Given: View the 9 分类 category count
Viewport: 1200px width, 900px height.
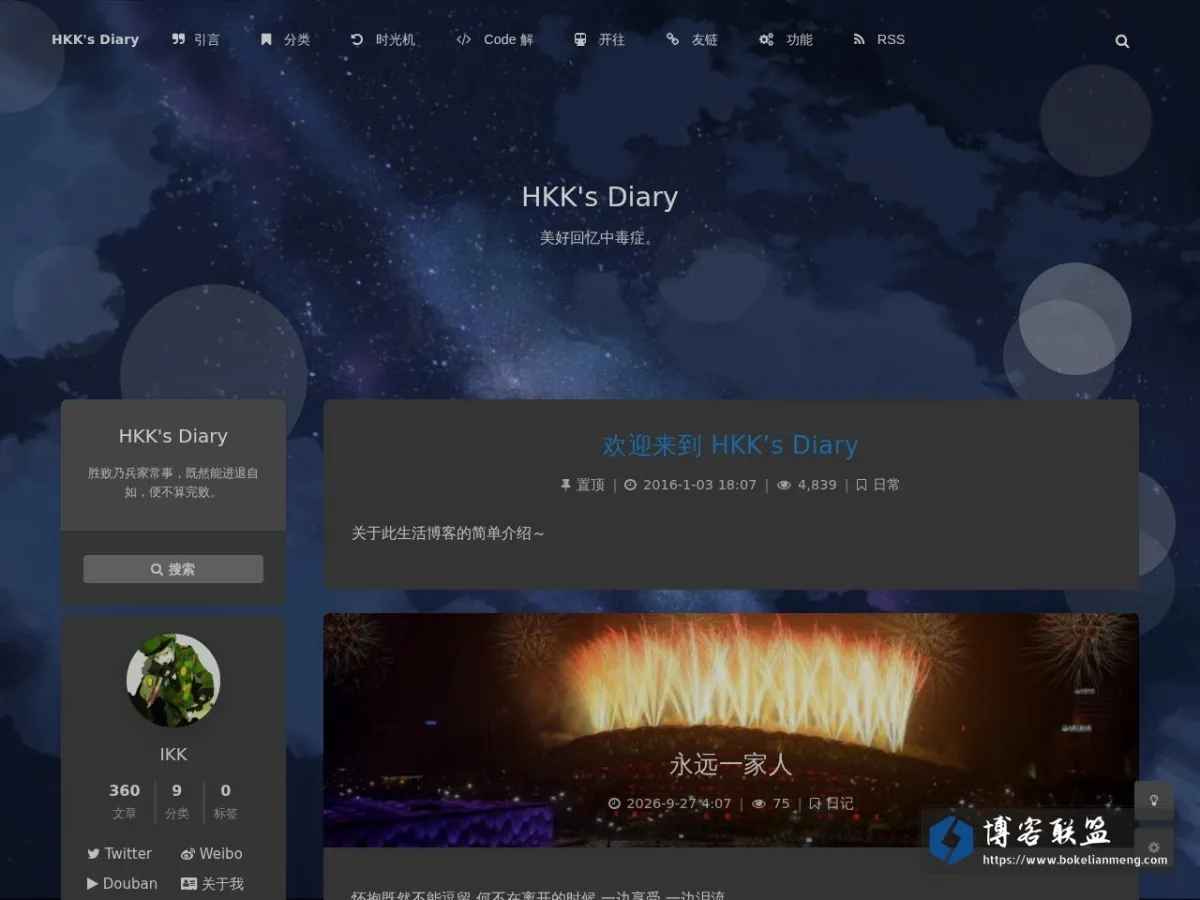Looking at the screenshot, I should [177, 801].
